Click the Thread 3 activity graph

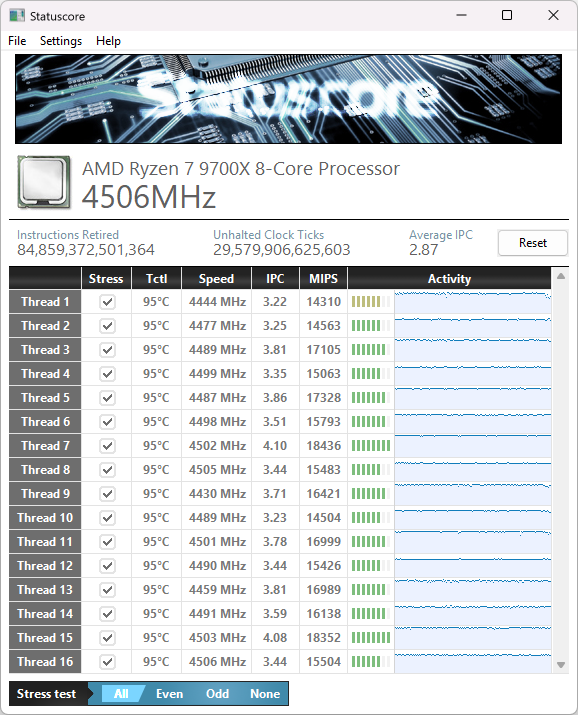coord(473,350)
